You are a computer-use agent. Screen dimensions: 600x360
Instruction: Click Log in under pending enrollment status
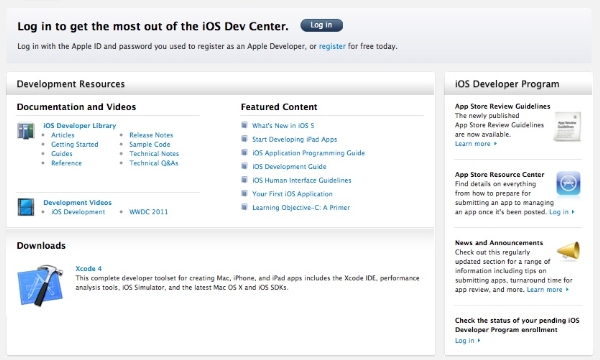coord(468,340)
